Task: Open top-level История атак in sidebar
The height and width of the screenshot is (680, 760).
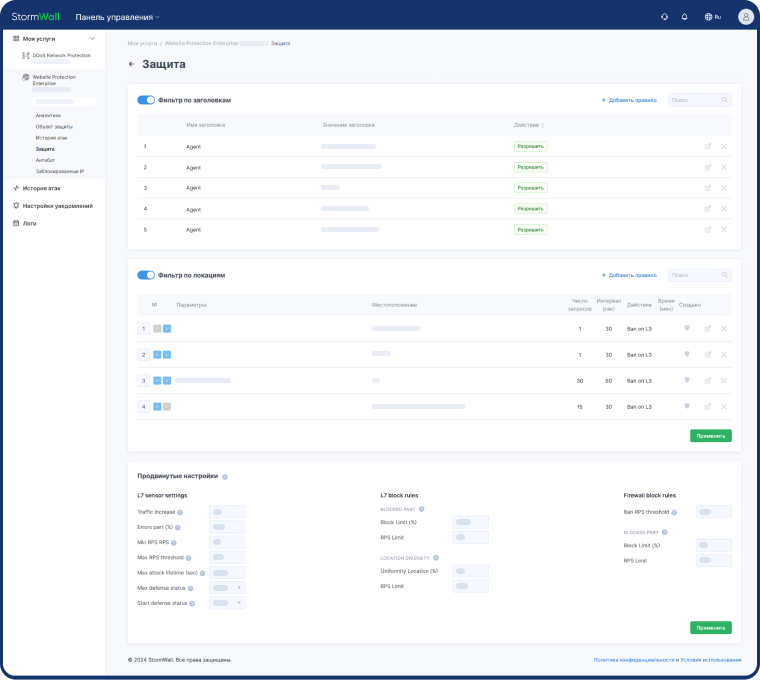Action: click(x=37, y=188)
